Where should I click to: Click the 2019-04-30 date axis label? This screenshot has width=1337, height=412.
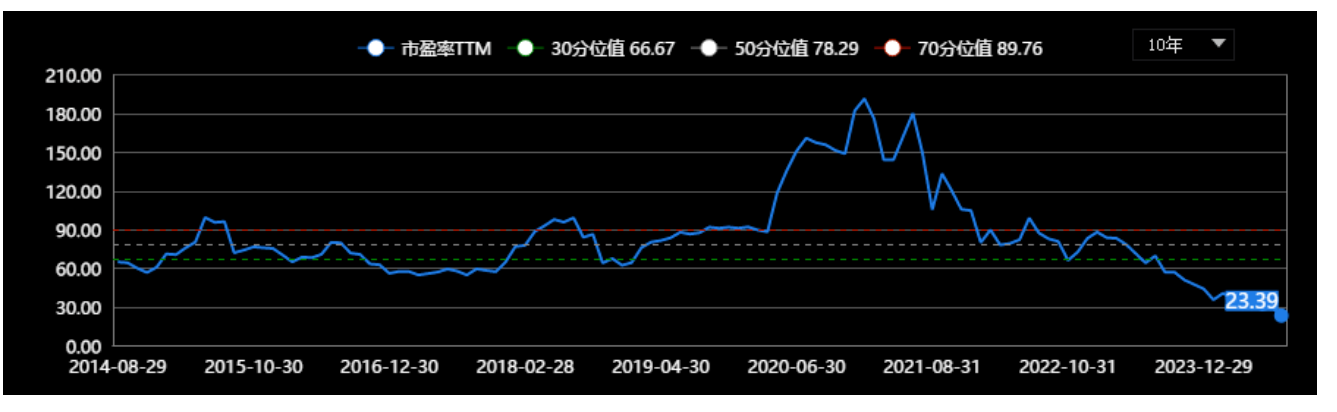661,366
